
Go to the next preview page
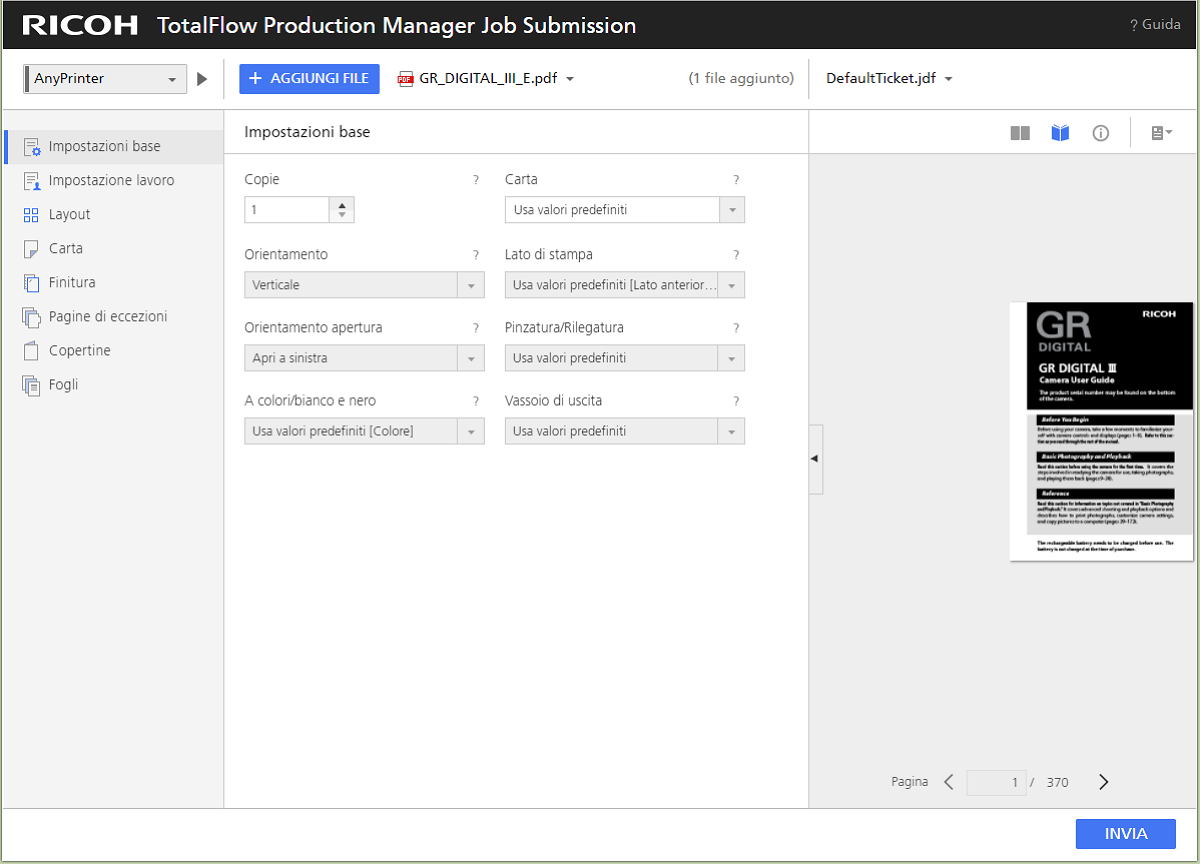1103,782
